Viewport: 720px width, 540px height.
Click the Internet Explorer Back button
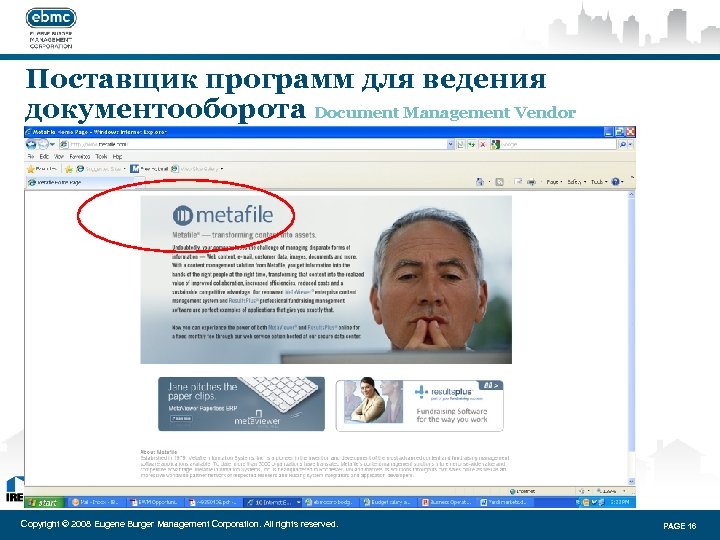point(31,144)
